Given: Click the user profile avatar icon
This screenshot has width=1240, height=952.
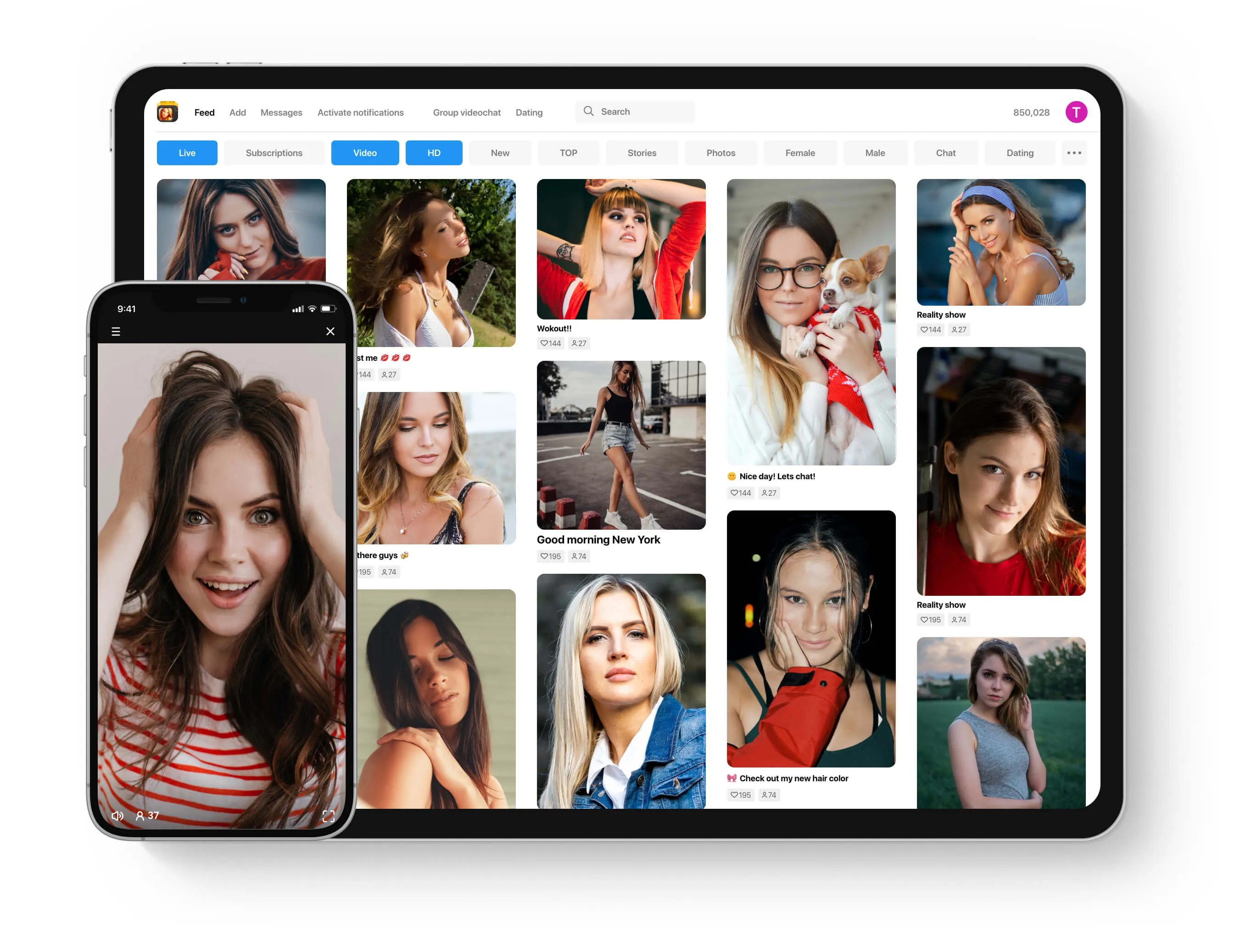Looking at the screenshot, I should (1074, 111).
